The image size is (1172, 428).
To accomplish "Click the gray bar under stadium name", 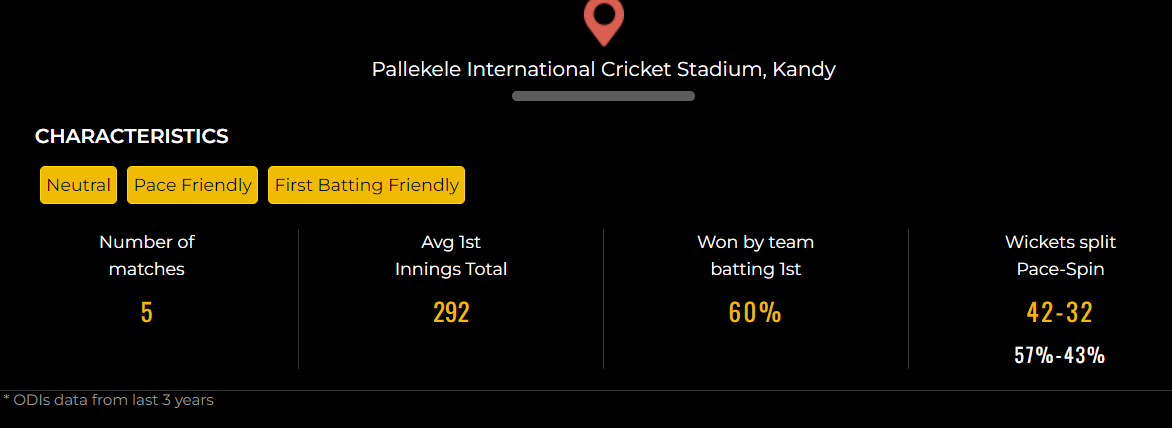I will (603, 96).
